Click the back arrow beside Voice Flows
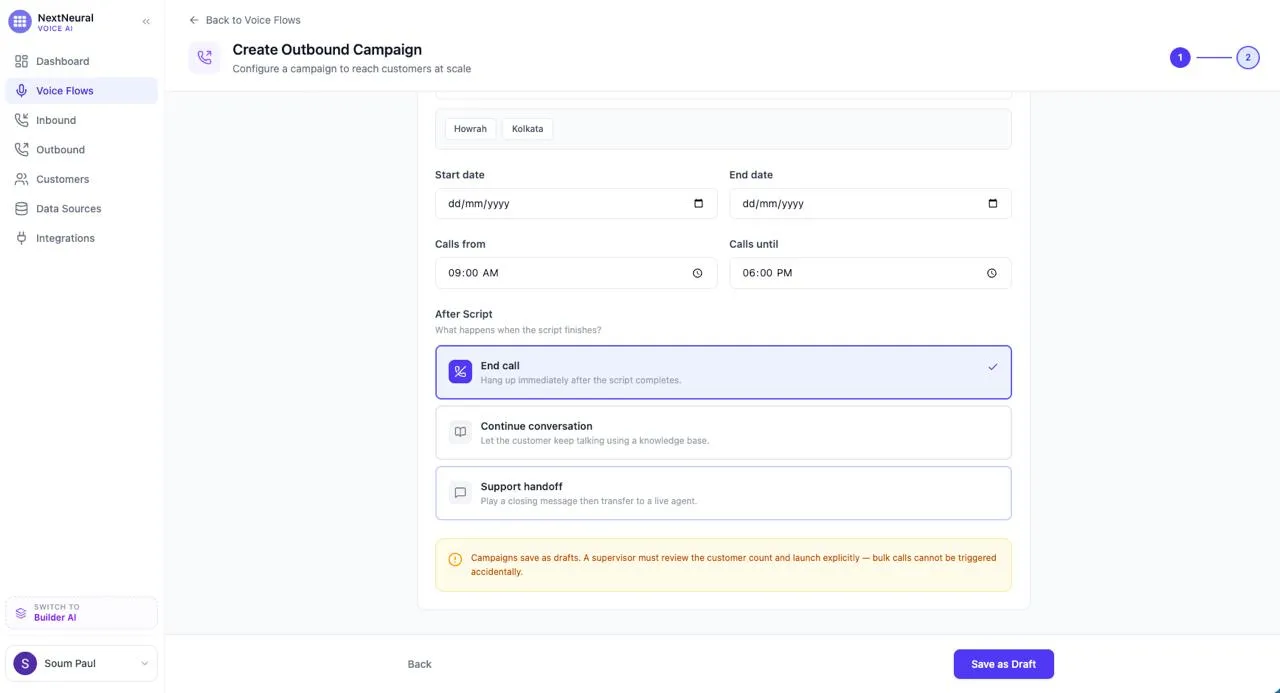The image size is (1280, 693). [x=194, y=20]
